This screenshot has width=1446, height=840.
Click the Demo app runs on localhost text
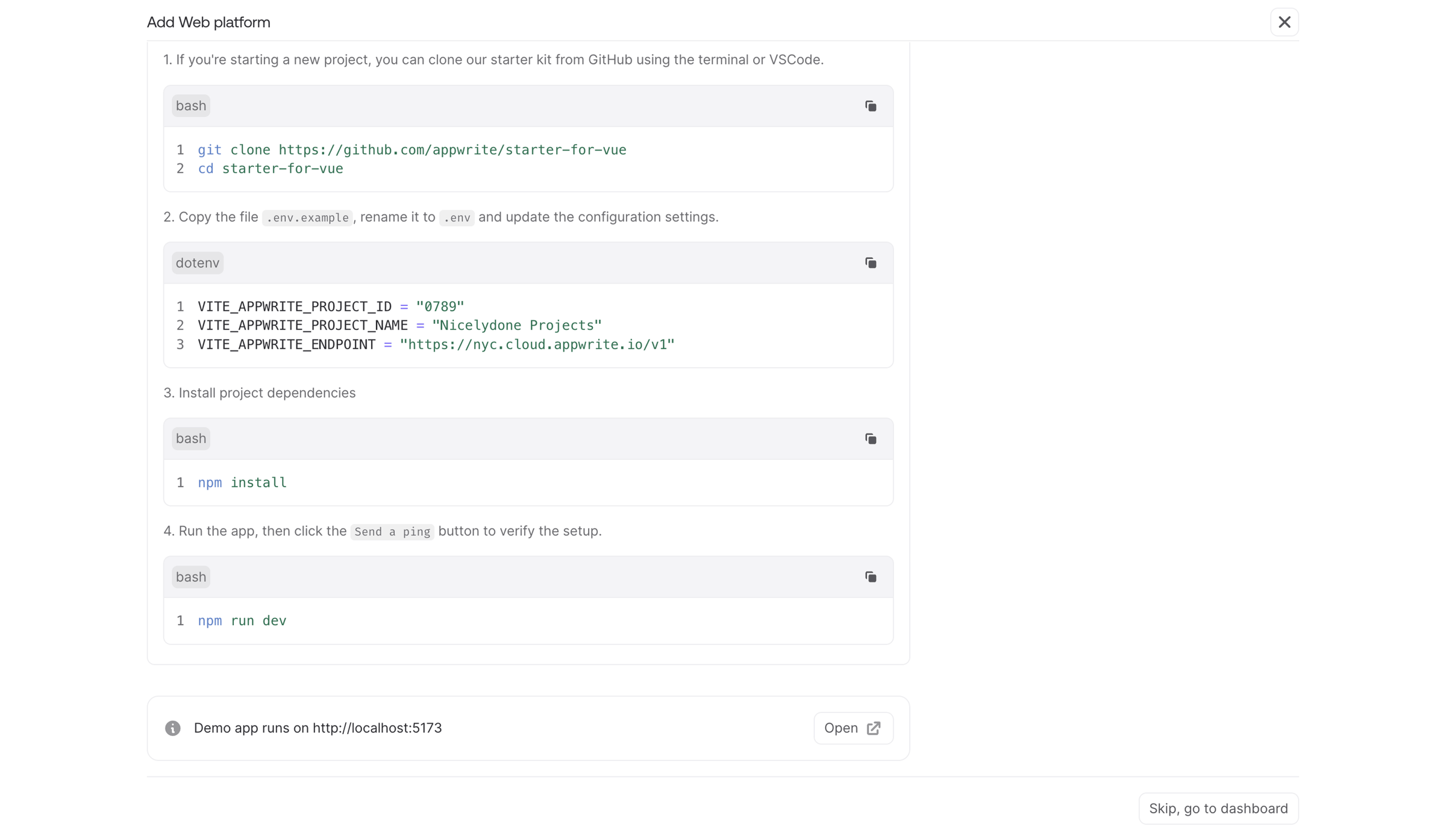[318, 728]
